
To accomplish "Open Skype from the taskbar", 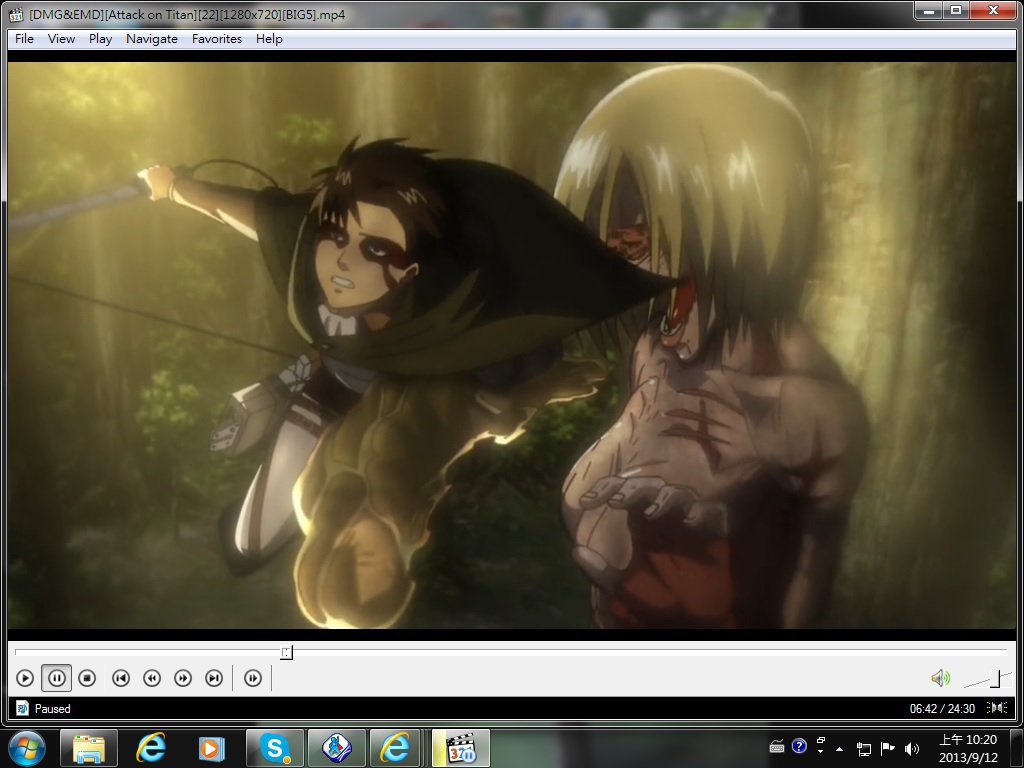I will pyautogui.click(x=274, y=748).
